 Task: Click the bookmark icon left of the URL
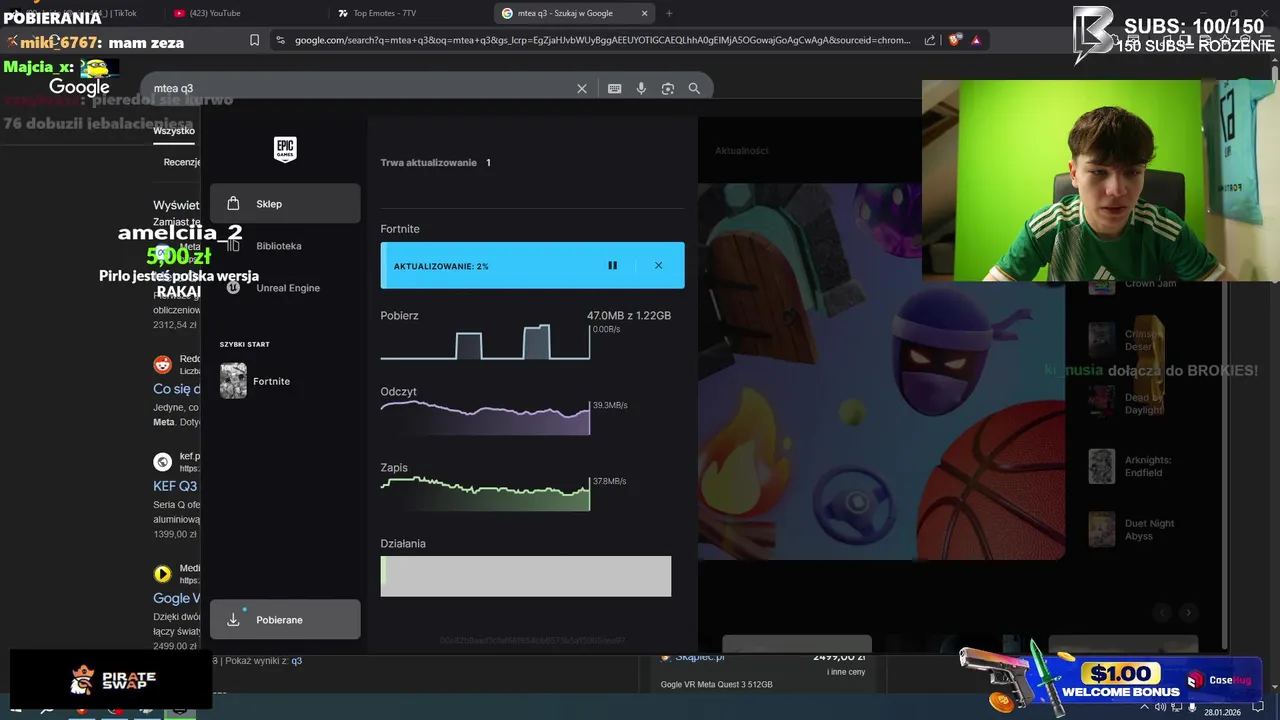click(x=254, y=40)
